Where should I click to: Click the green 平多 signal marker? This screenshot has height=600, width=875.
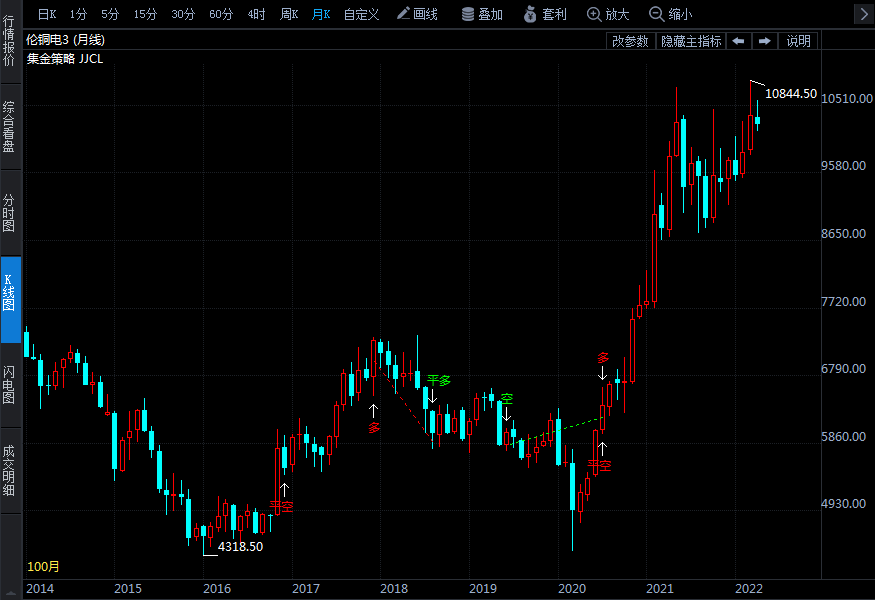coord(439,381)
